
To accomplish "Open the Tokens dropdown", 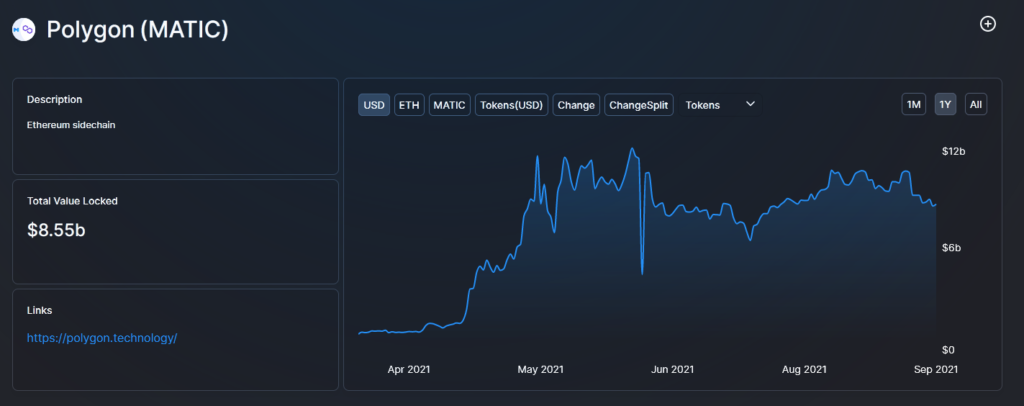I will [x=720, y=105].
